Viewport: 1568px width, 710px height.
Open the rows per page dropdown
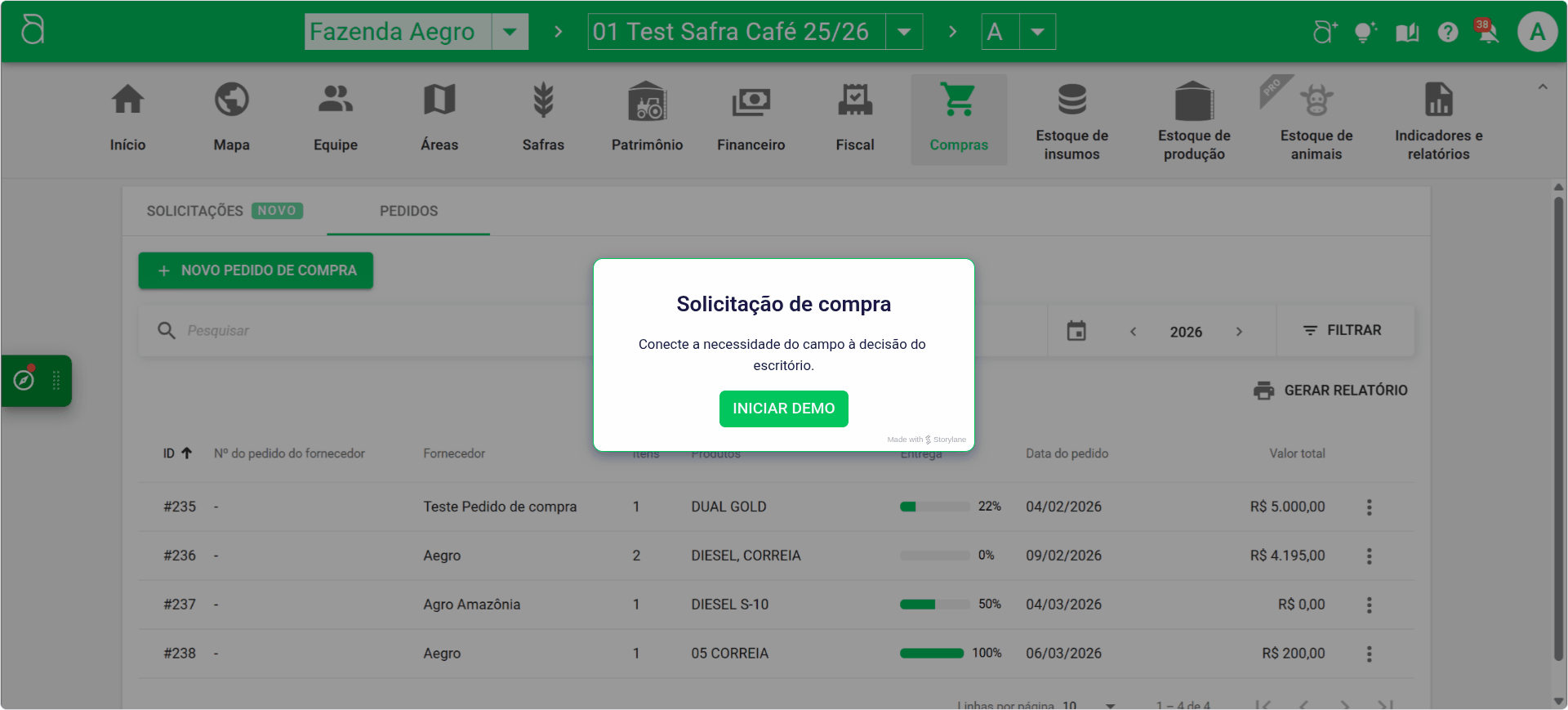point(1089,704)
